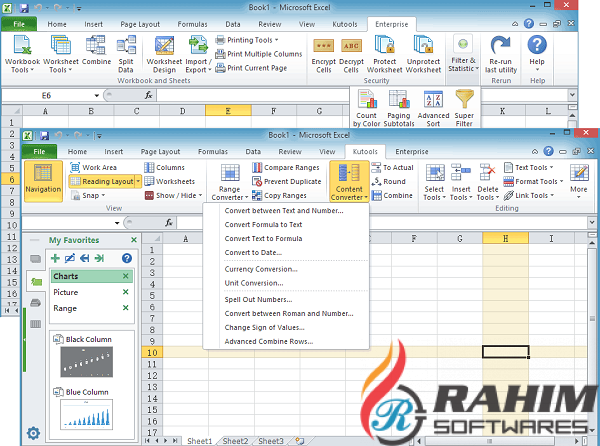600x446 pixels.
Task: Click the Worksheets tool in View group
Action: point(169,181)
